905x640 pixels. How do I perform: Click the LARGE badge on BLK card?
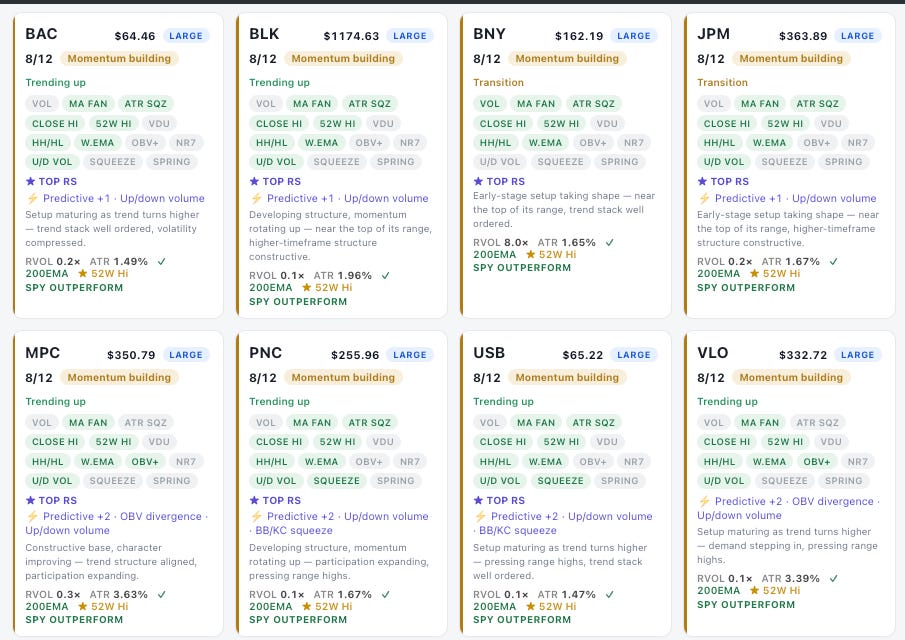coord(410,36)
